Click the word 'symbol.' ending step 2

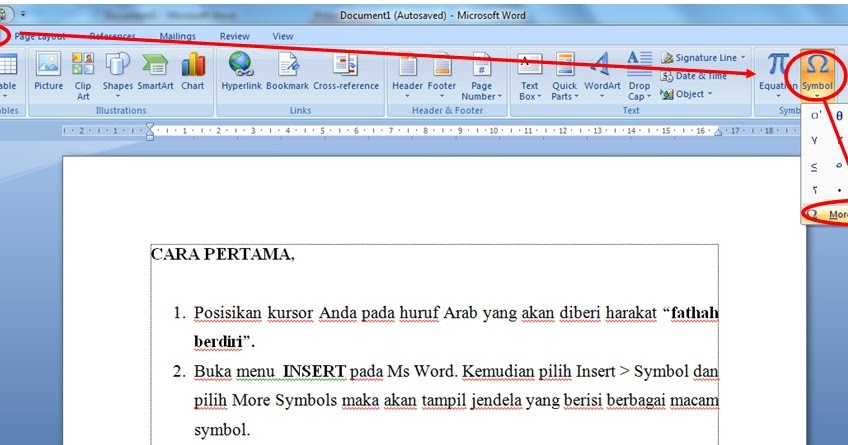[222, 430]
